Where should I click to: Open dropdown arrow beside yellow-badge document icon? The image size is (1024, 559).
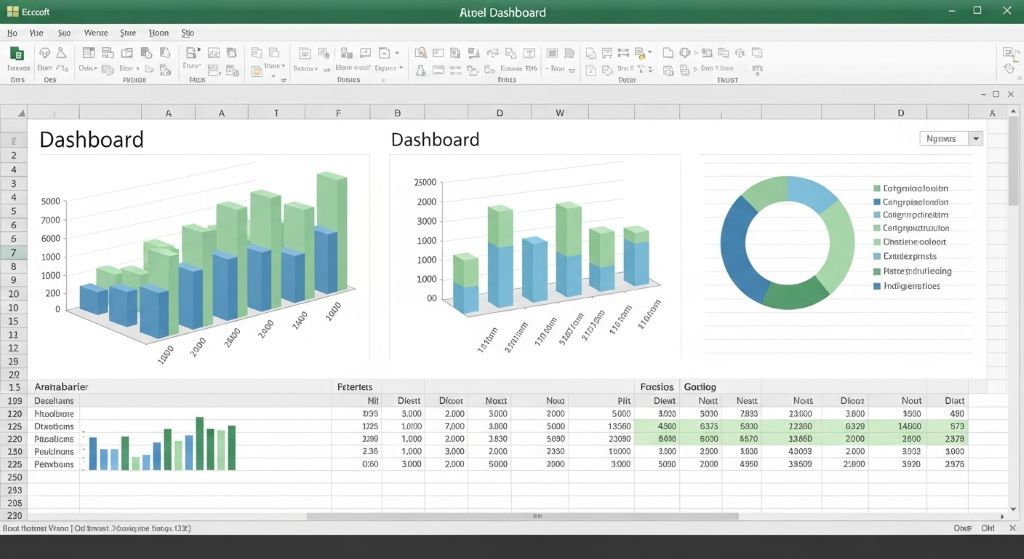pos(650,52)
